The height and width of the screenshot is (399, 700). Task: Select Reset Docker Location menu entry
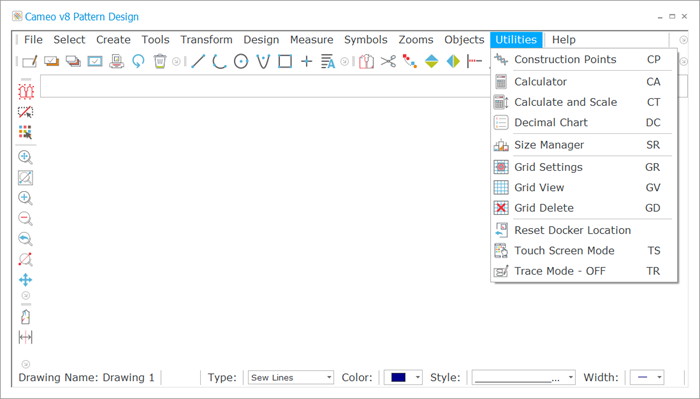click(584, 230)
